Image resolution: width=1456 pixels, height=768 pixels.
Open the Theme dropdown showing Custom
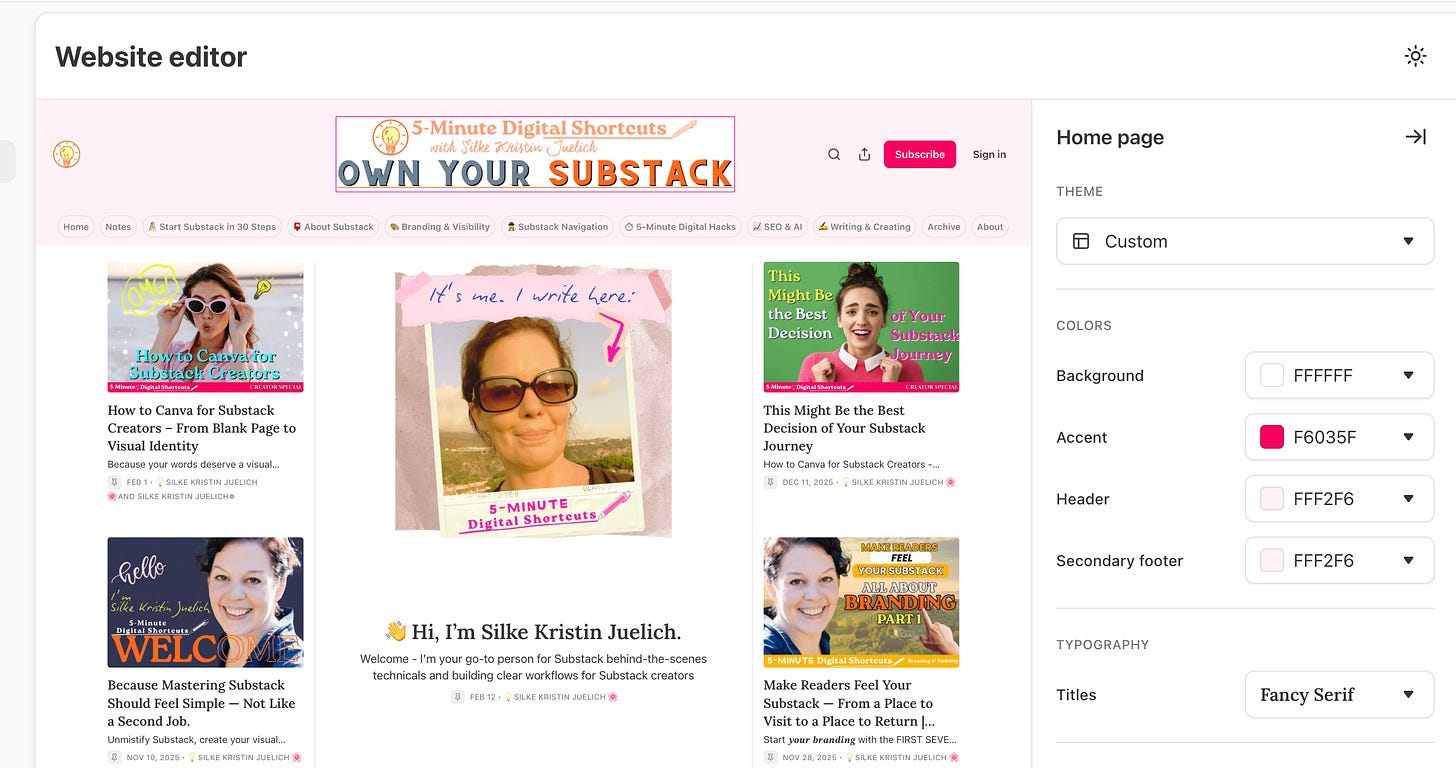[x=1245, y=241]
